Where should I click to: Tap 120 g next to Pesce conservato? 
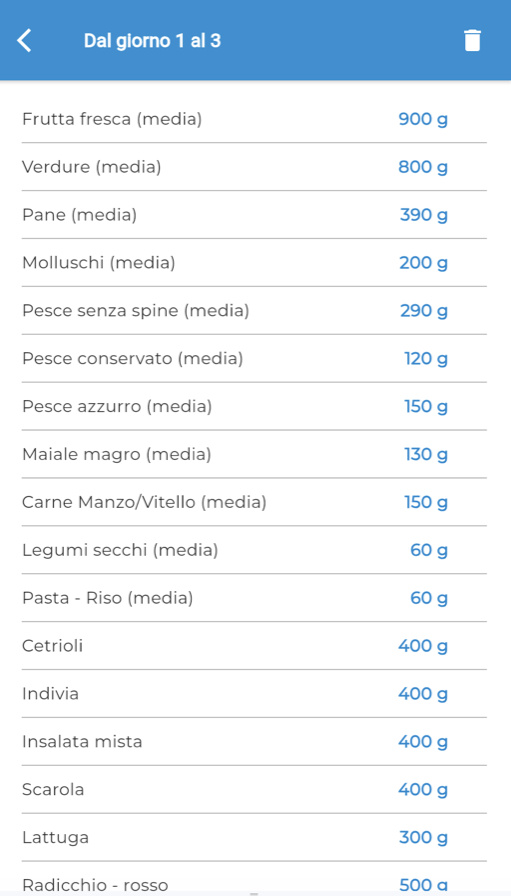pos(426,359)
